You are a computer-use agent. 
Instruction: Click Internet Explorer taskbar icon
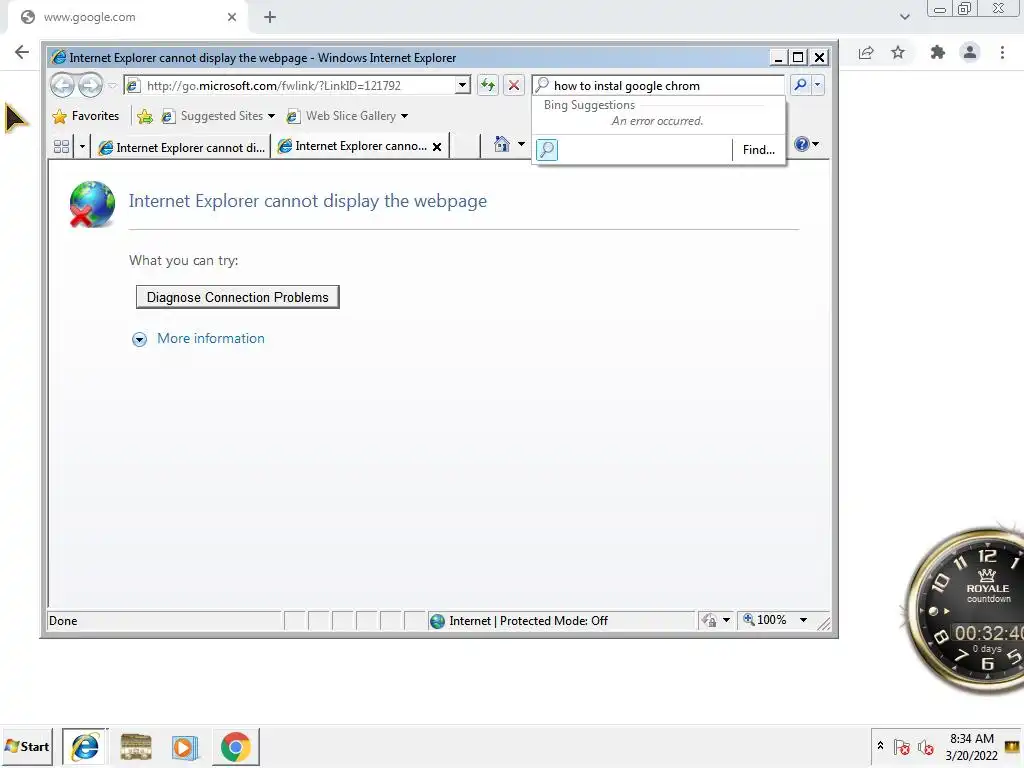click(85, 746)
